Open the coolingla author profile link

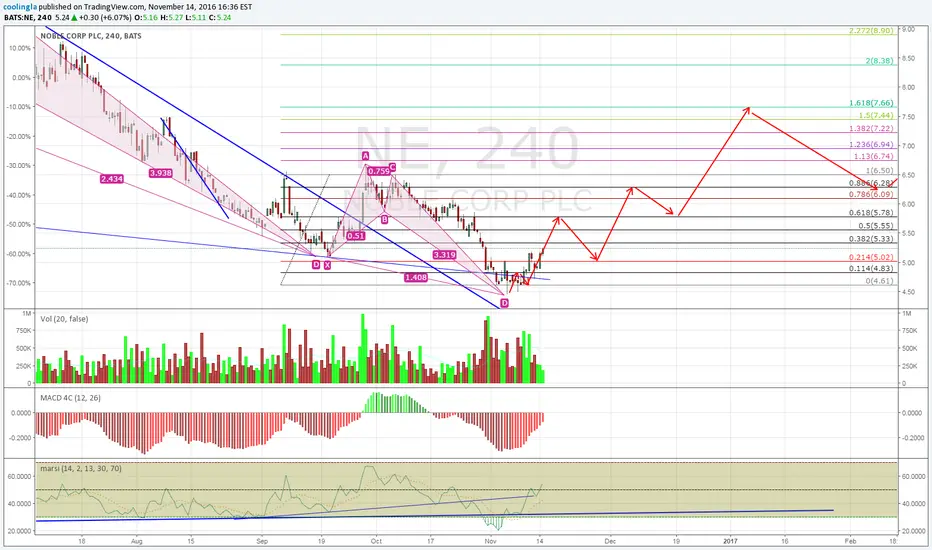click(19, 7)
